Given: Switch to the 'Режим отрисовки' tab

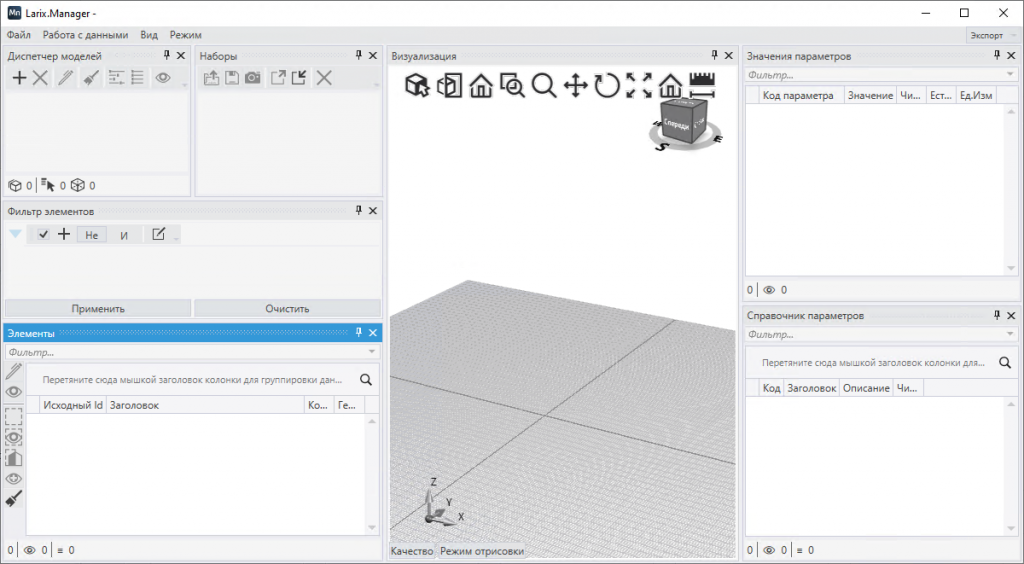Looking at the screenshot, I should click(481, 551).
